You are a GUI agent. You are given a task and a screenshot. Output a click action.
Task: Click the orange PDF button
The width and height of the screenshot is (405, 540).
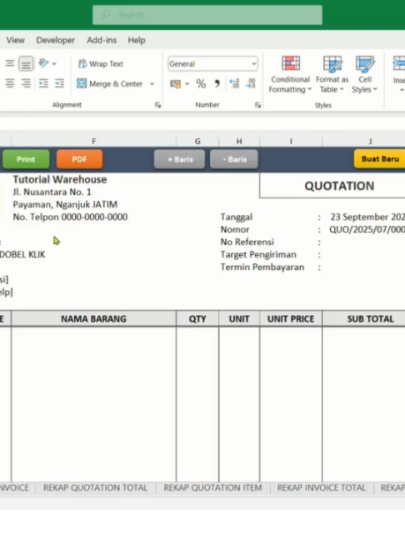point(80,159)
